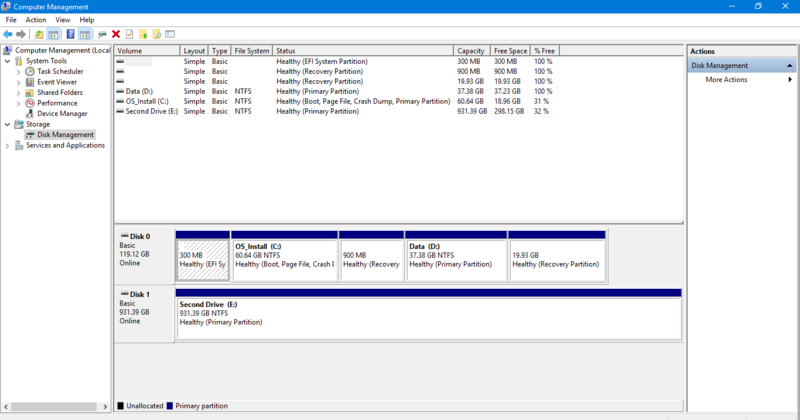Click the Task Scheduler clock icon
Viewport: 800px width, 420px height.
click(30, 71)
